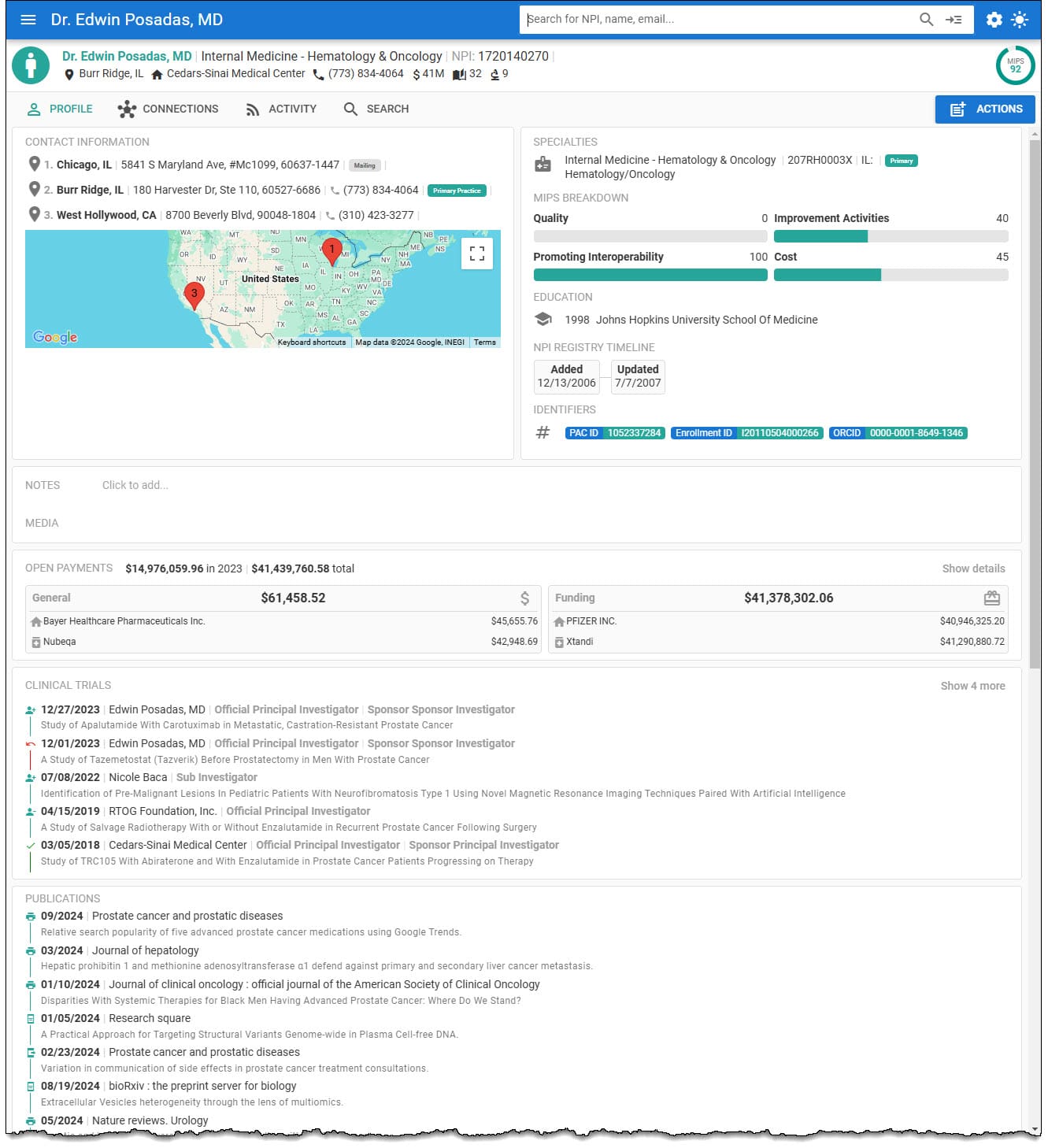The width and height of the screenshot is (1048, 1148).
Task: Open the hamburger navigation menu
Action: 28,20
